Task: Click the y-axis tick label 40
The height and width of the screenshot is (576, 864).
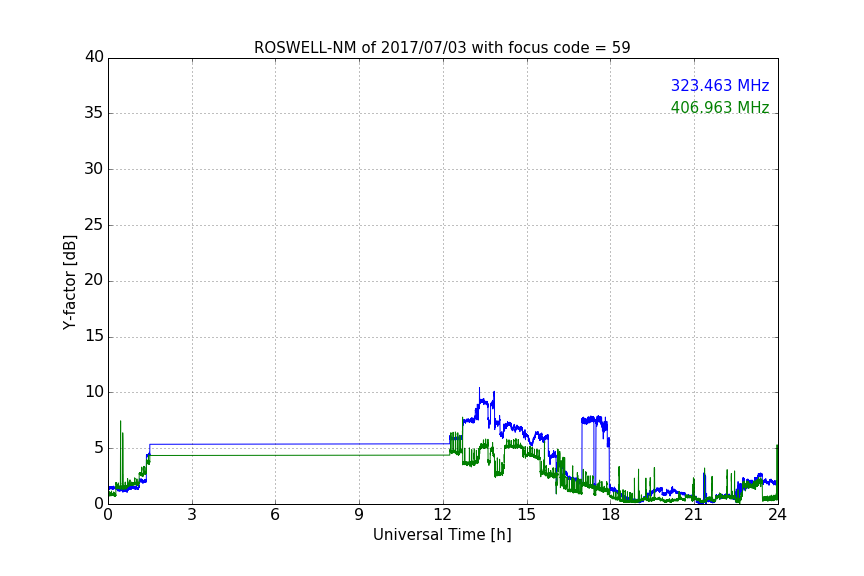Action: click(x=94, y=57)
